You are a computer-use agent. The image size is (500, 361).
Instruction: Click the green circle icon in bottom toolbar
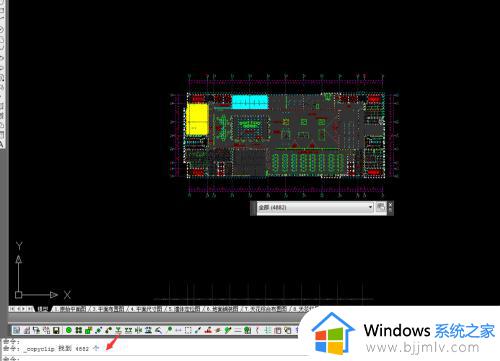pos(69,330)
